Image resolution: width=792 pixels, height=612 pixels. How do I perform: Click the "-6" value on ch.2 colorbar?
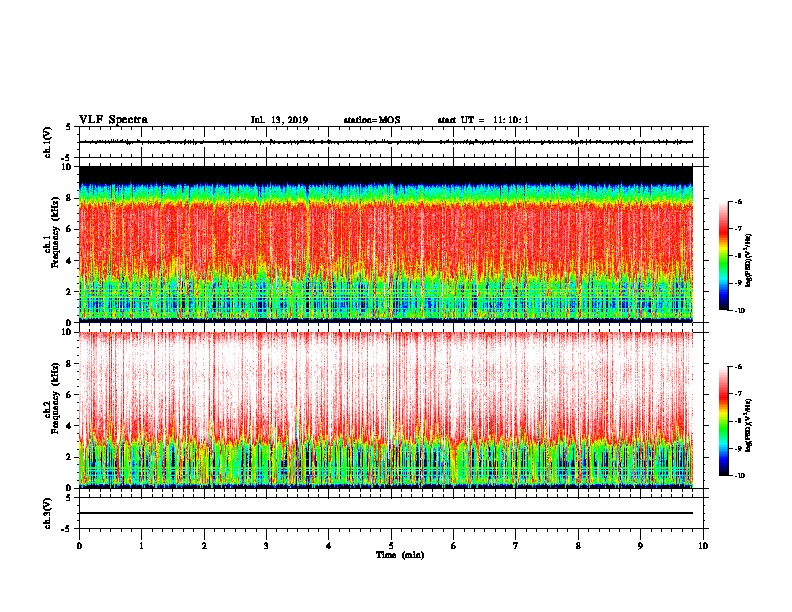coord(738,367)
